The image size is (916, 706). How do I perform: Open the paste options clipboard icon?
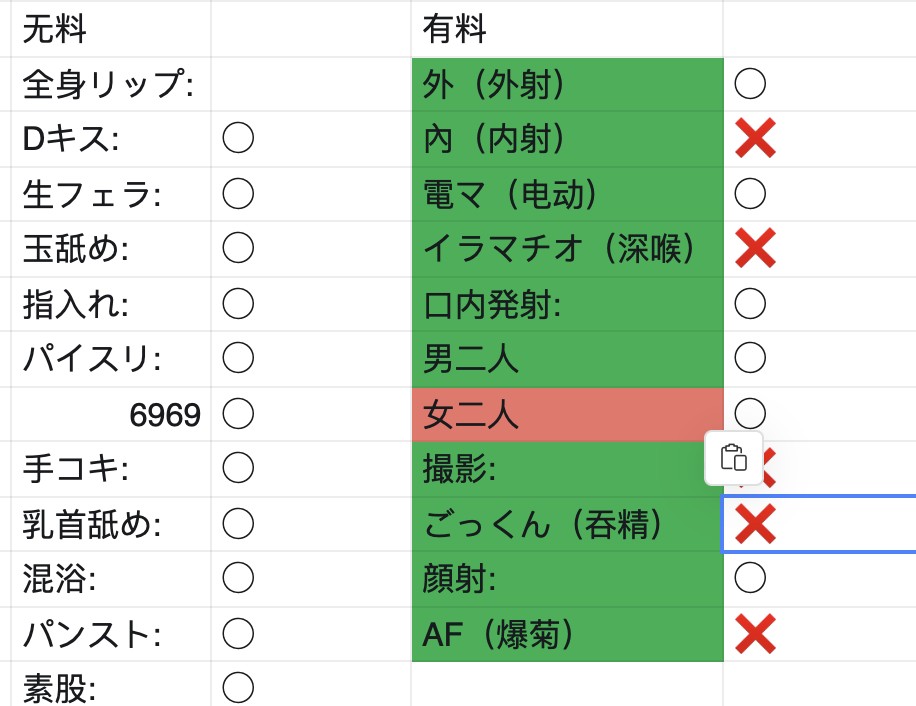pos(734,458)
